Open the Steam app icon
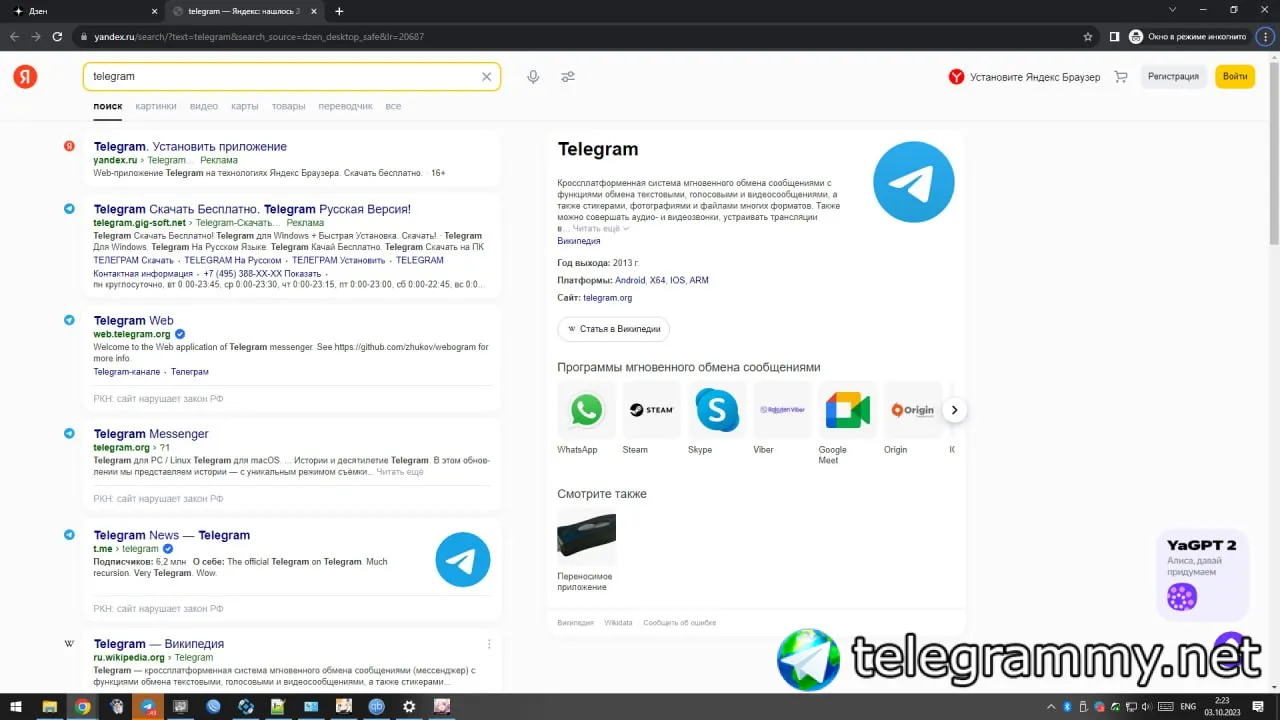The height and width of the screenshot is (720, 1280). point(652,410)
